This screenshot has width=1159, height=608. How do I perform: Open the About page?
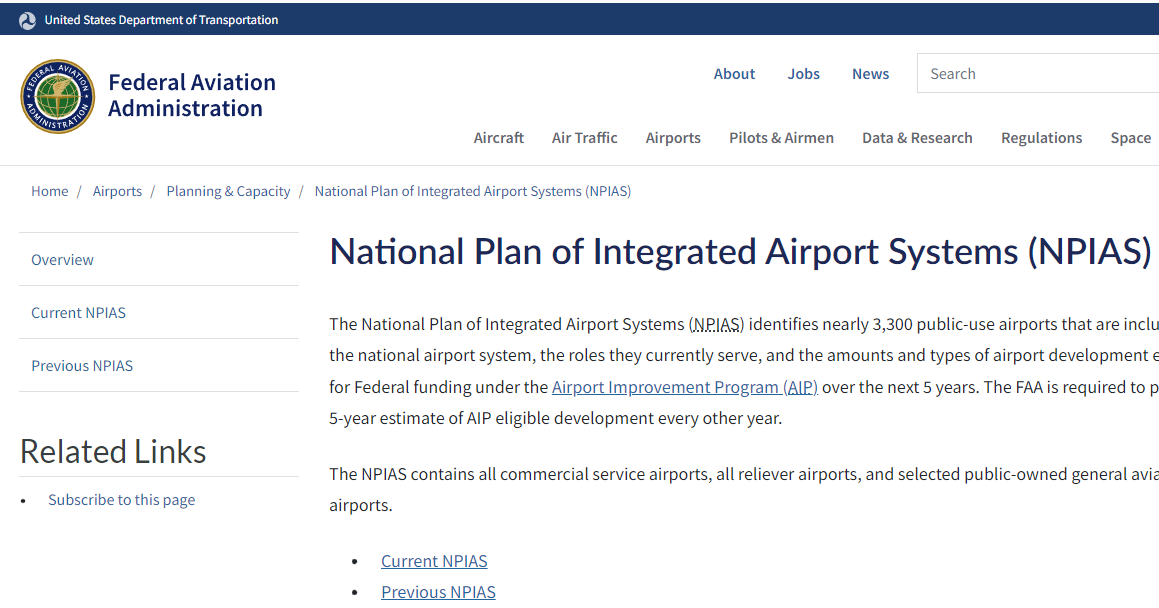tap(734, 74)
